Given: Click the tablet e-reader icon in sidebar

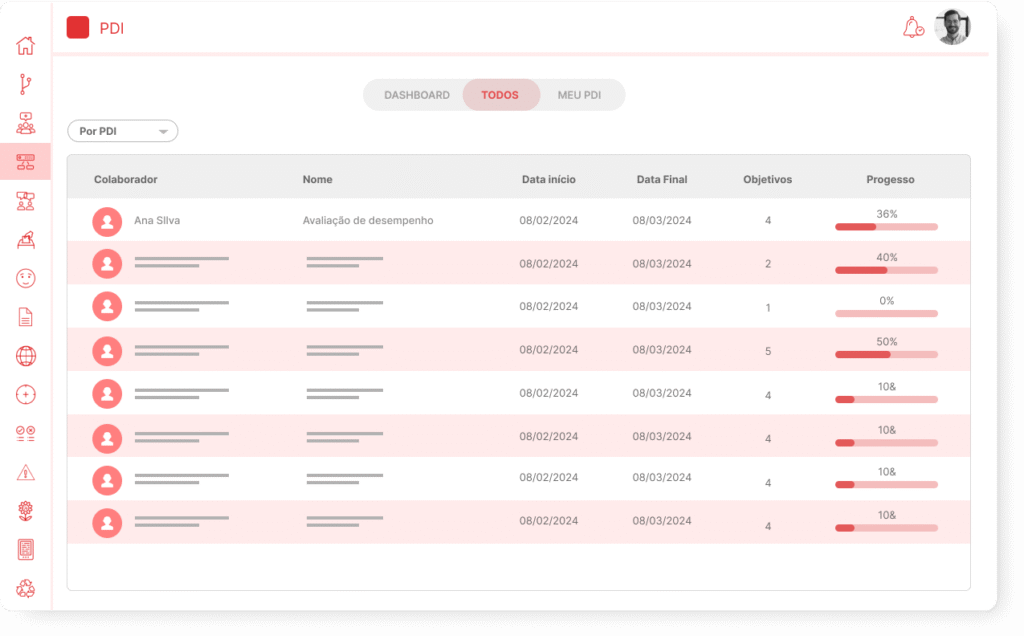Looking at the screenshot, I should (25, 549).
